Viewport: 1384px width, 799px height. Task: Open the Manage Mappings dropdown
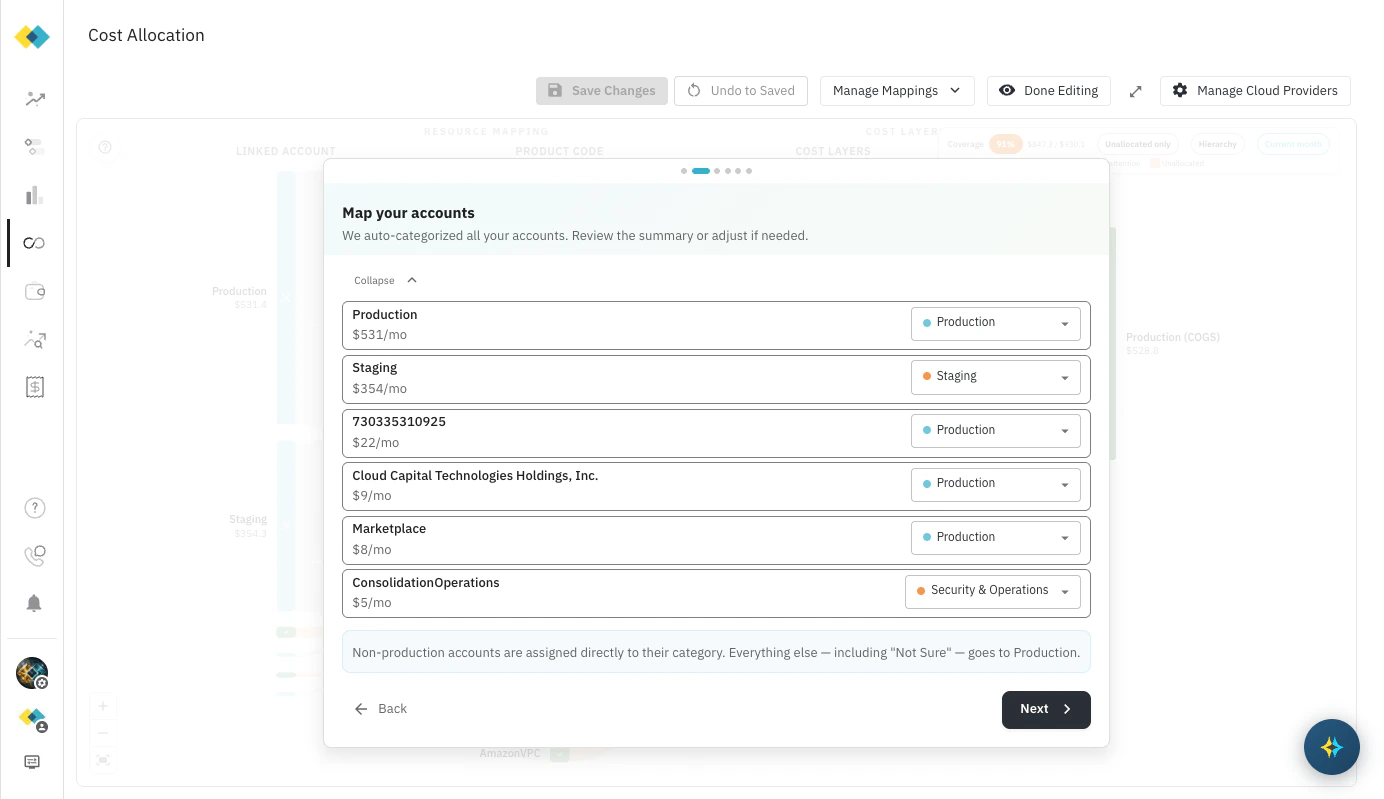coord(897,90)
